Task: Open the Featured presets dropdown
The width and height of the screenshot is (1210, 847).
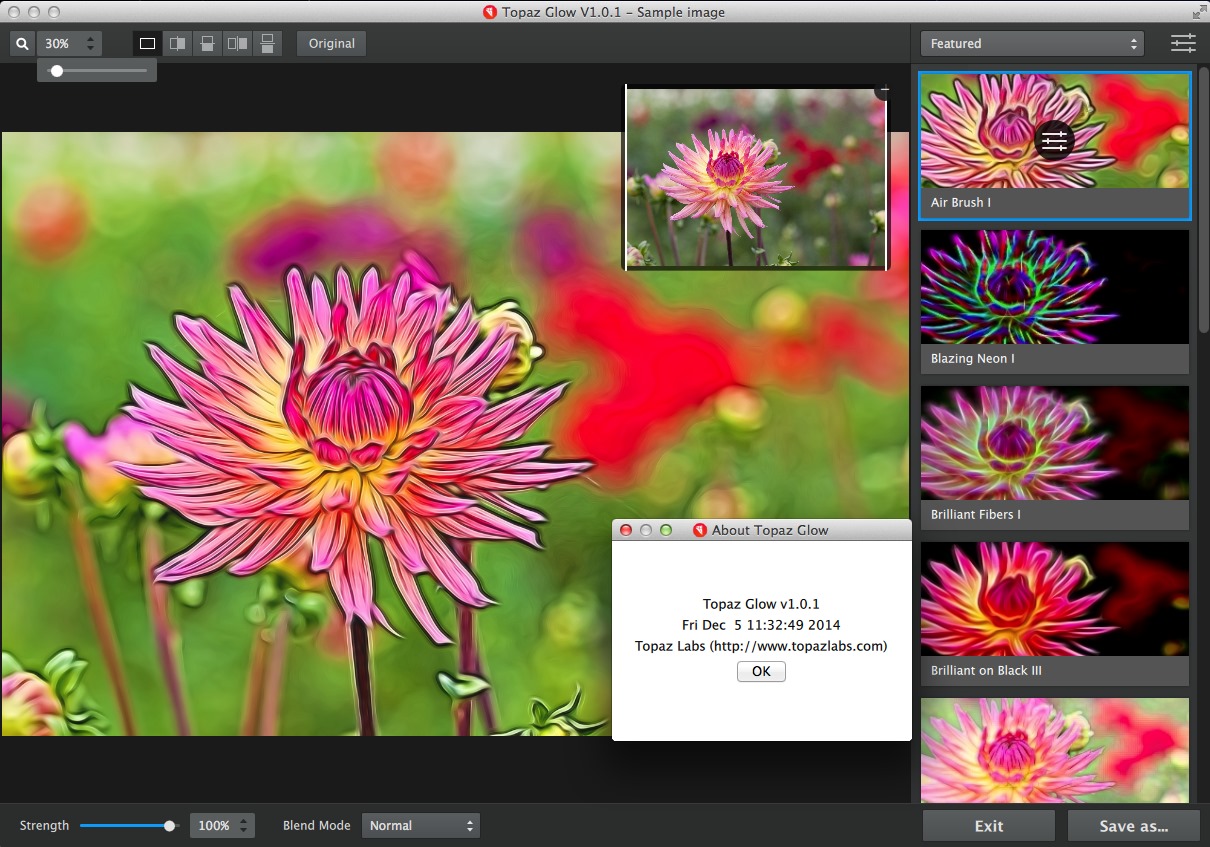Action: (x=1031, y=43)
